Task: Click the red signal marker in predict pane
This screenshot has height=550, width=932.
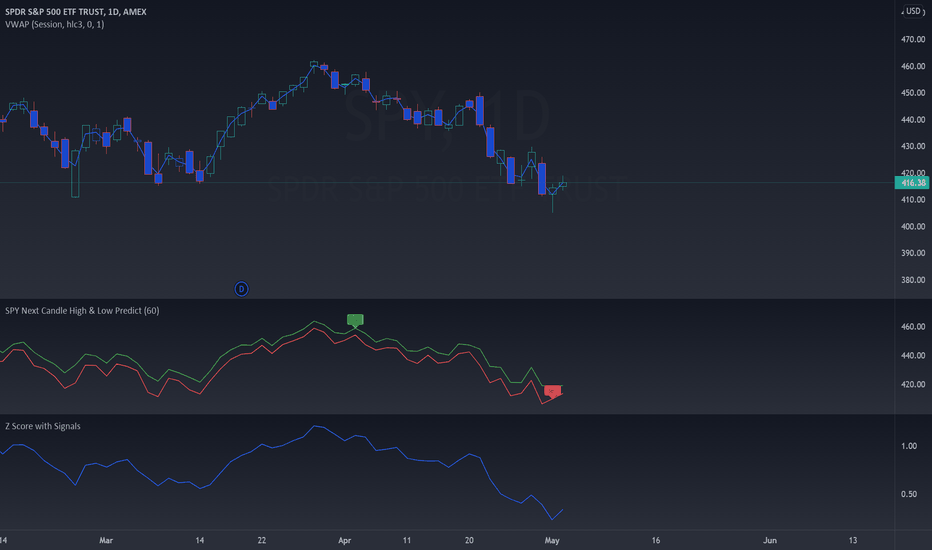Action: (553, 391)
